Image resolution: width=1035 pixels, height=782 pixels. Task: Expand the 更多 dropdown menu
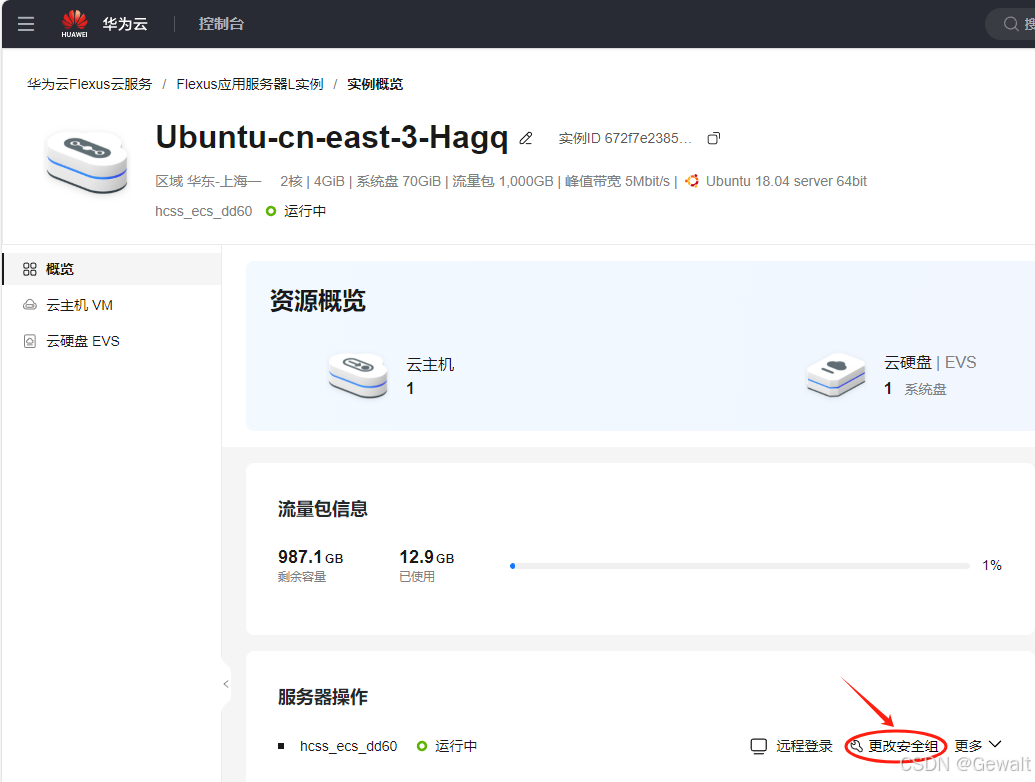coord(978,746)
